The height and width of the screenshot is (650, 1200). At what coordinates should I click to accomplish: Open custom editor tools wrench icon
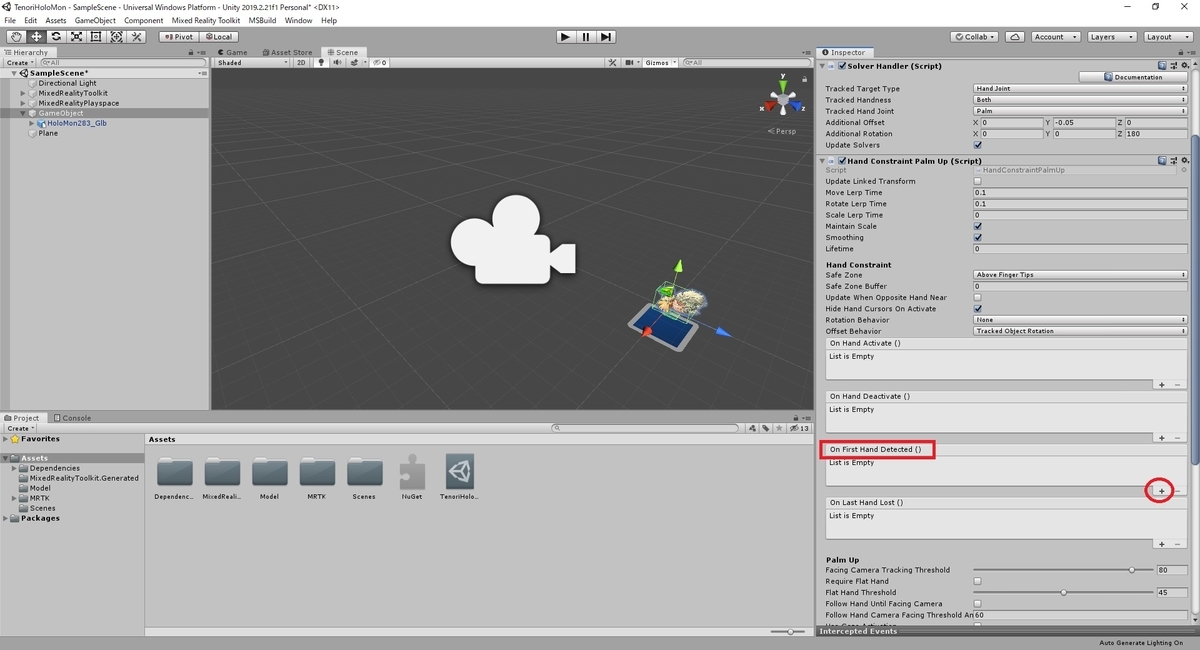coord(137,37)
